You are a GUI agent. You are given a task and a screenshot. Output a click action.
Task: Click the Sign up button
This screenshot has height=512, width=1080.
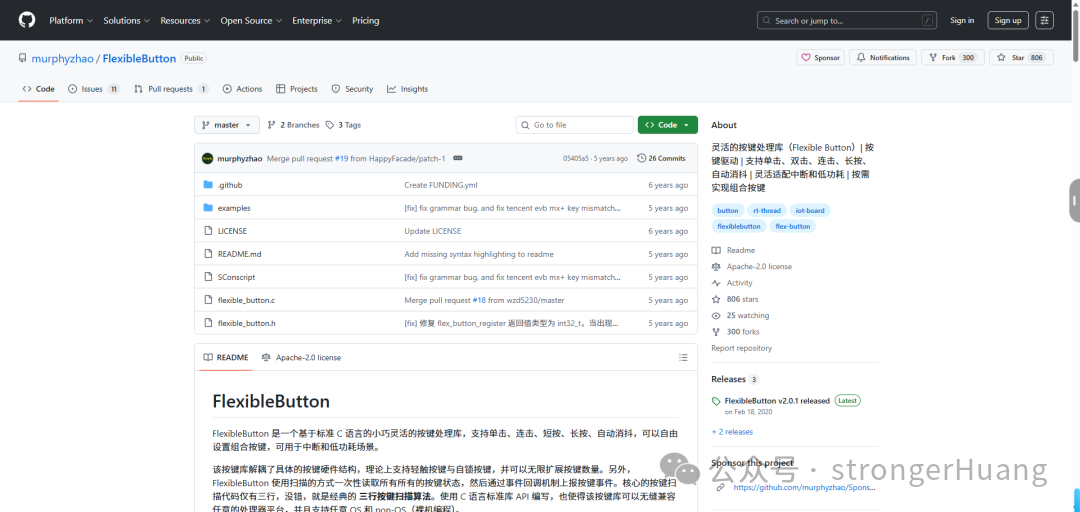1008,21
